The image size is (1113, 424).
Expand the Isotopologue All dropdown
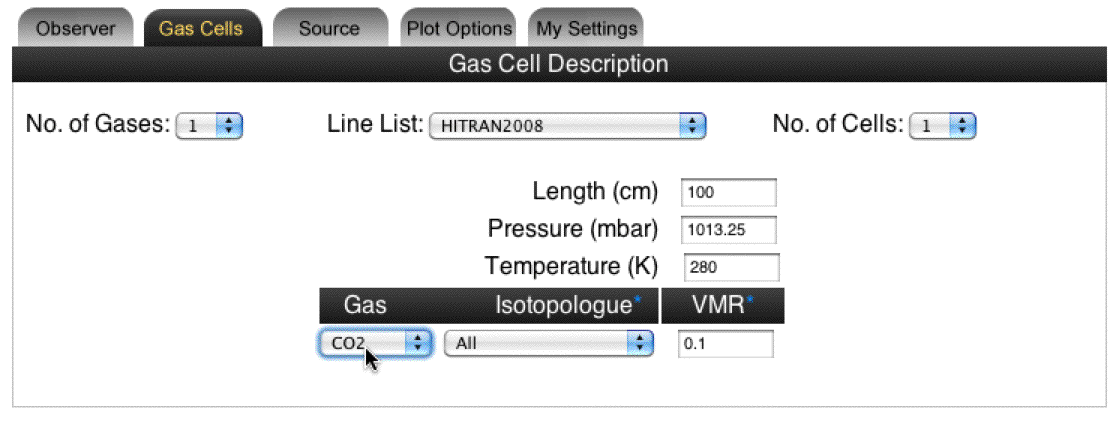tap(549, 344)
